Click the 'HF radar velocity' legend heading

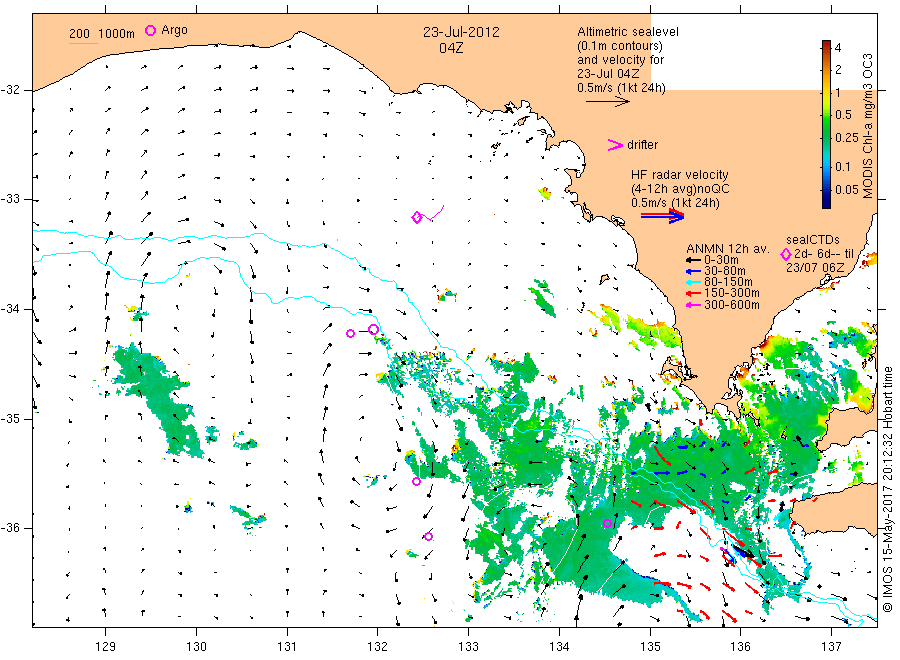tap(680, 174)
